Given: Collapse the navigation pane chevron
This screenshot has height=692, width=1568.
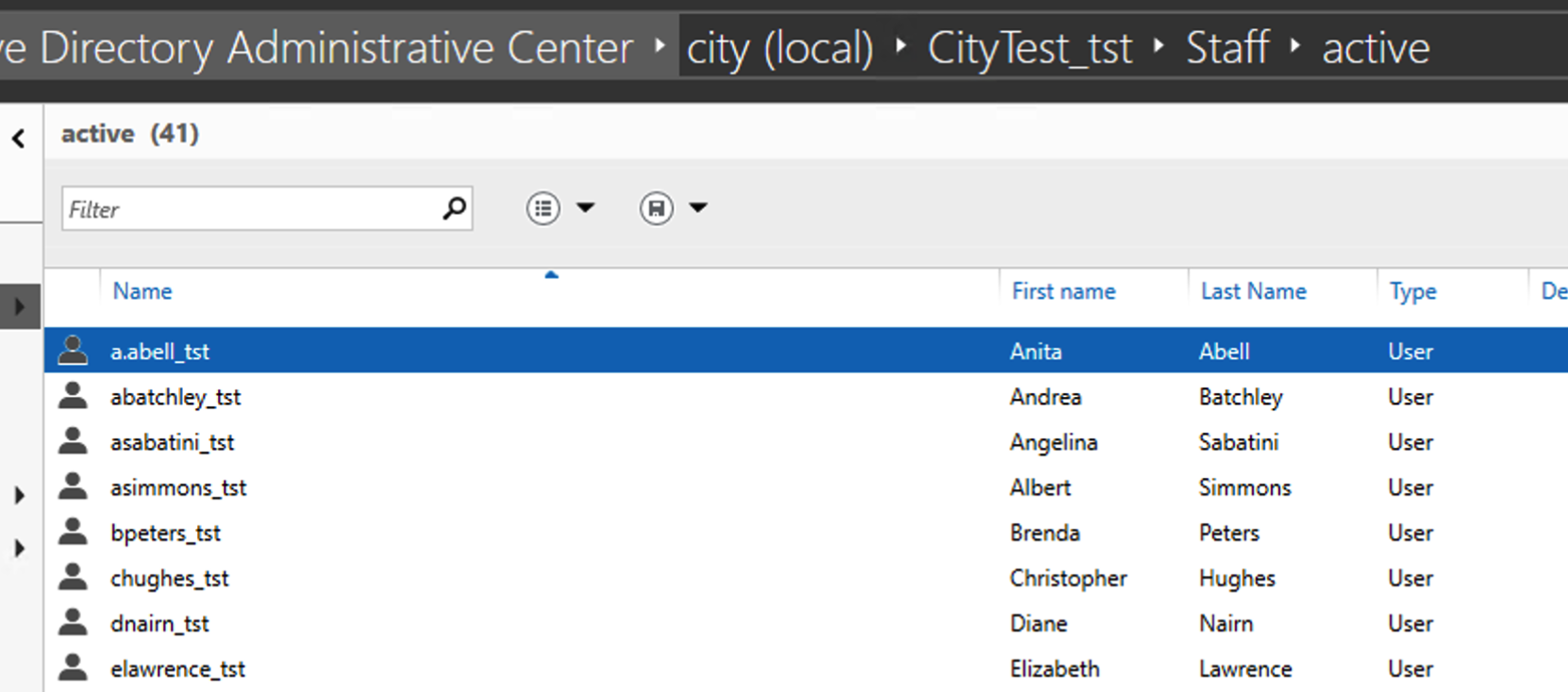Looking at the screenshot, I should (x=19, y=140).
